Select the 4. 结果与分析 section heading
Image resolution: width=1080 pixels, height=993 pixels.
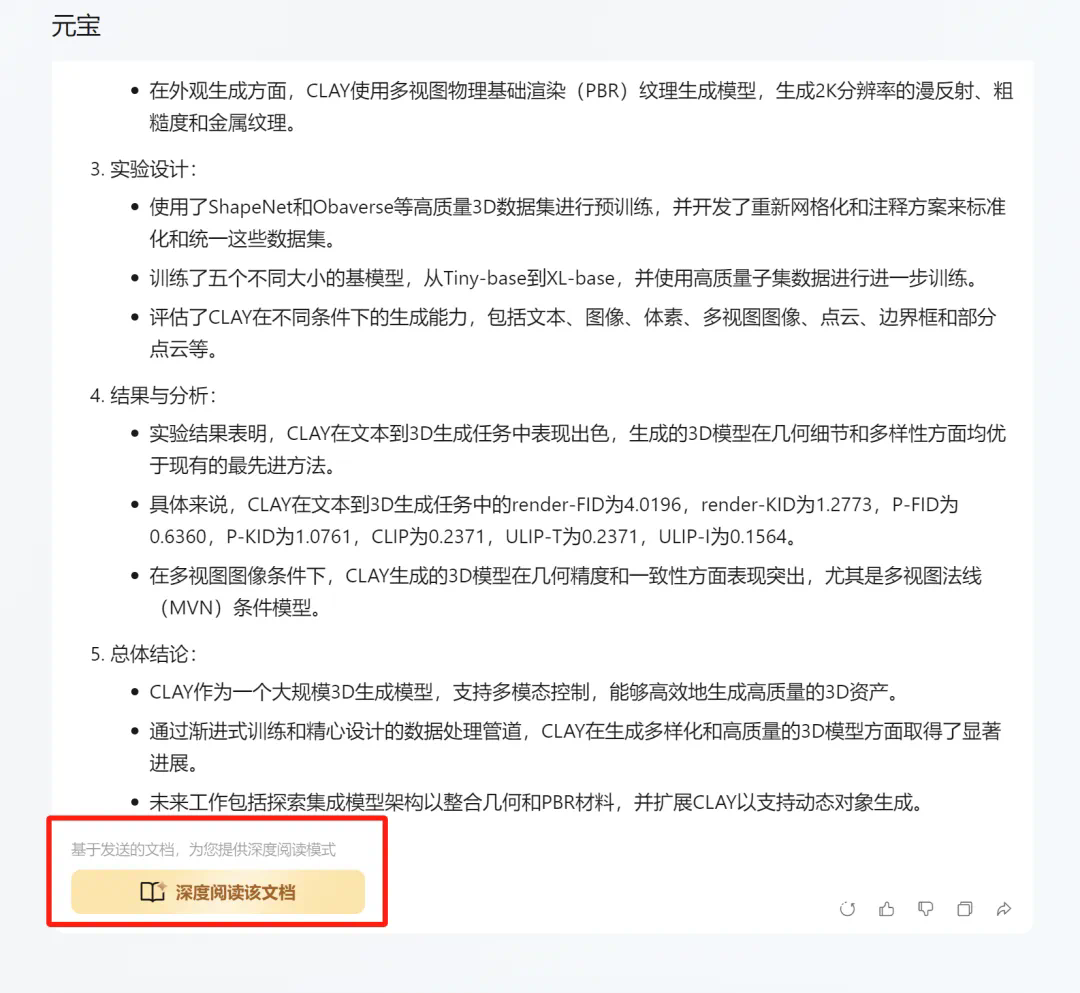[153, 395]
